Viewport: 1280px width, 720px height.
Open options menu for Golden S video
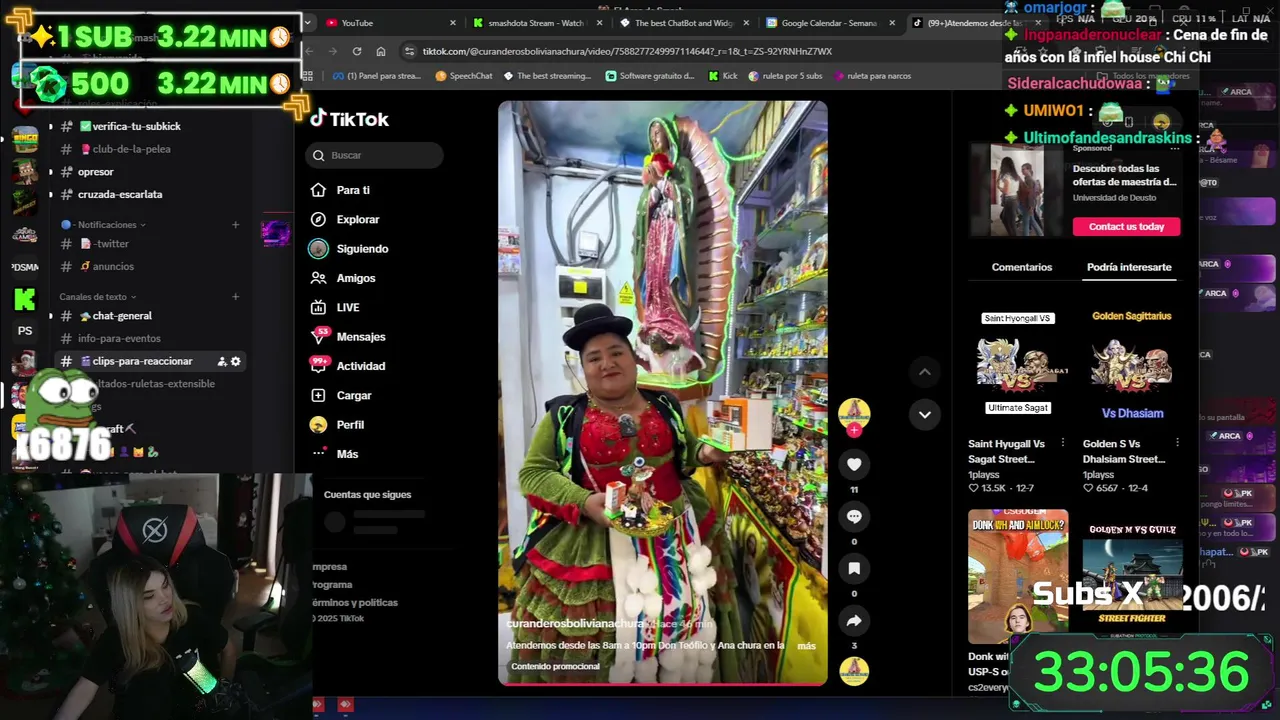[x=1177, y=443]
